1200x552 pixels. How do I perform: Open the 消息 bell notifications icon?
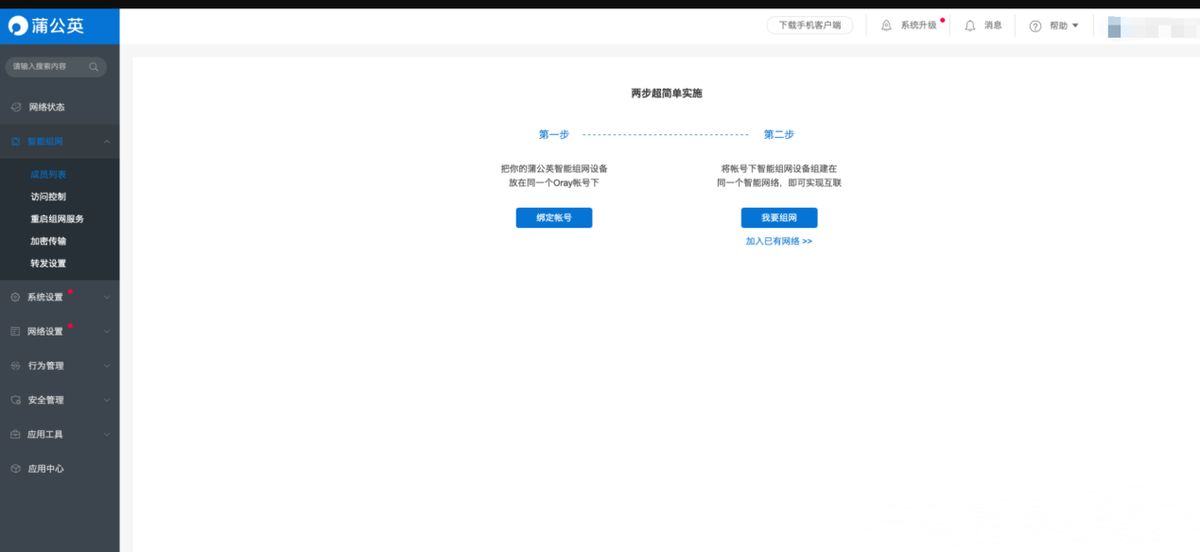tap(970, 26)
